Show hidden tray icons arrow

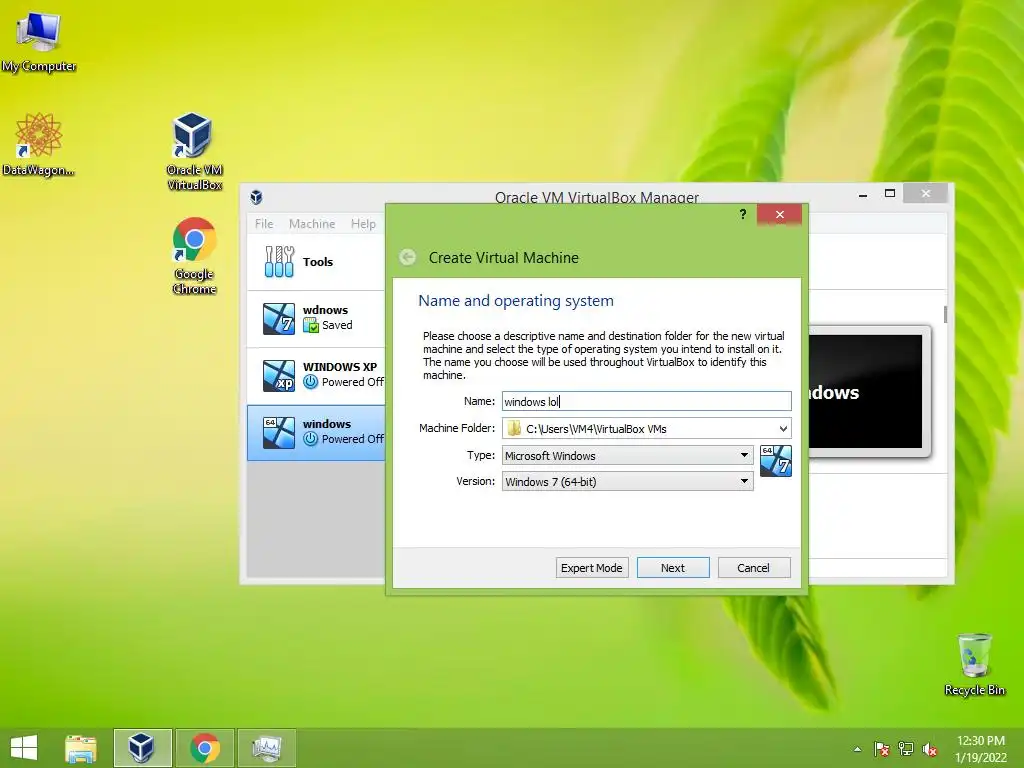click(857, 749)
